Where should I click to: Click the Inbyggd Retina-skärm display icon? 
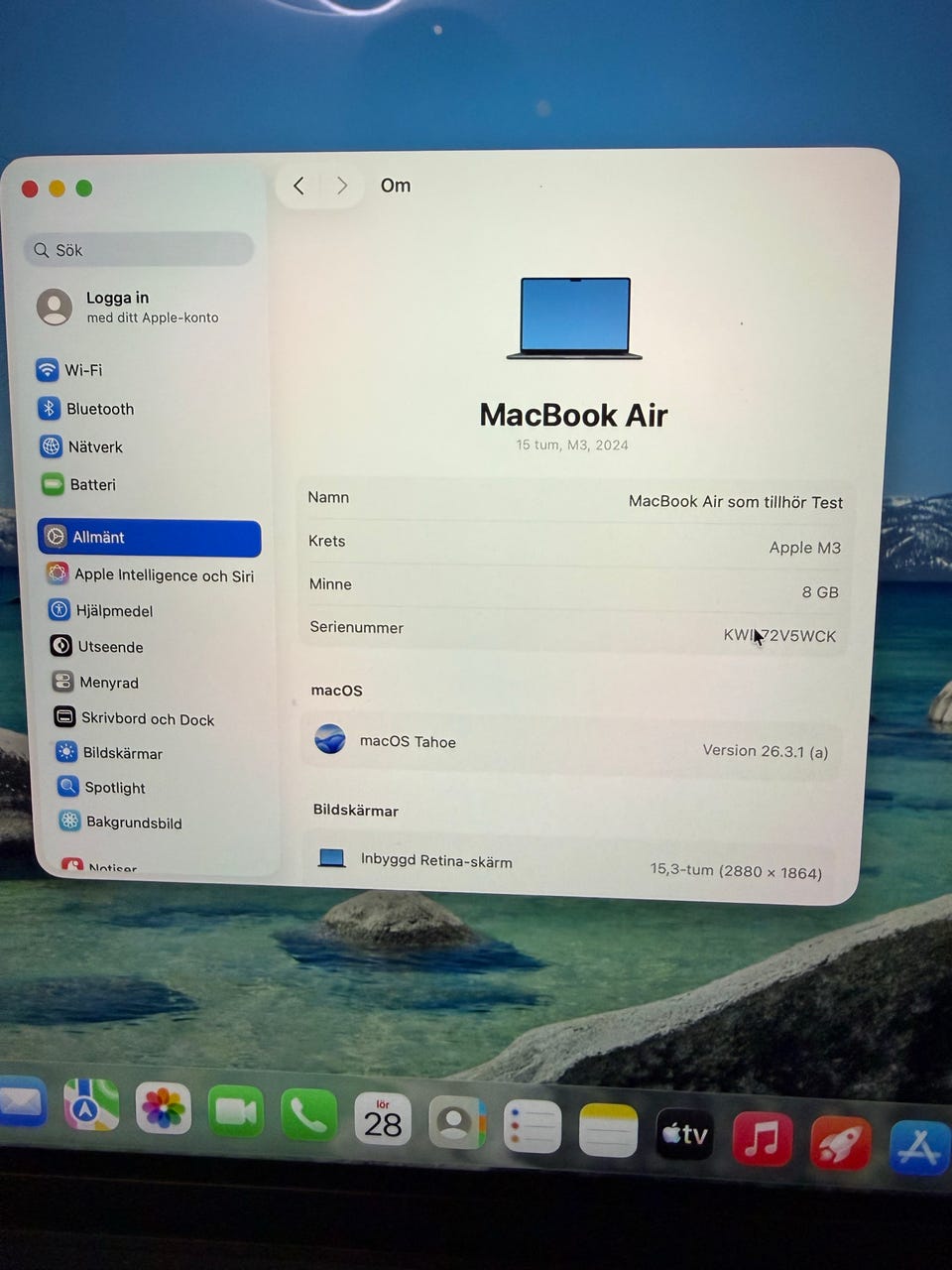coord(331,858)
